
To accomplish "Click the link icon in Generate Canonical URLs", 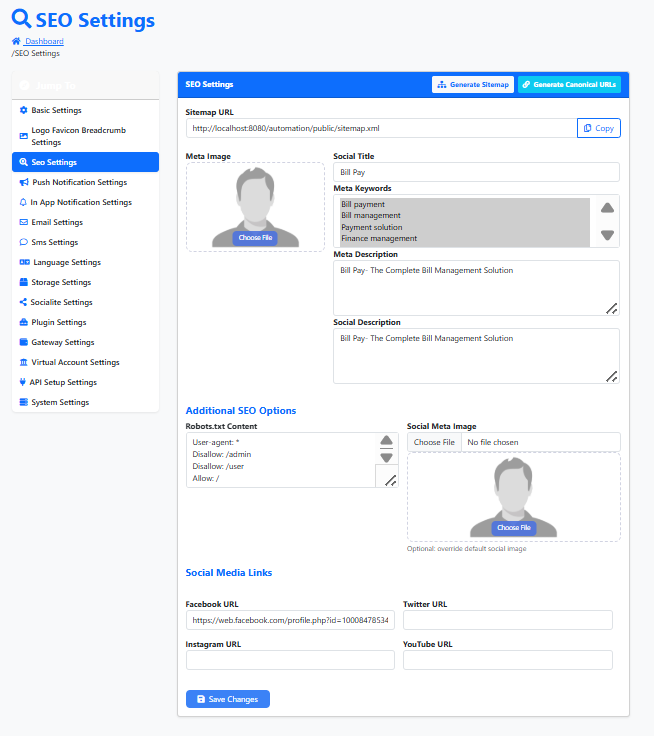I will (526, 84).
